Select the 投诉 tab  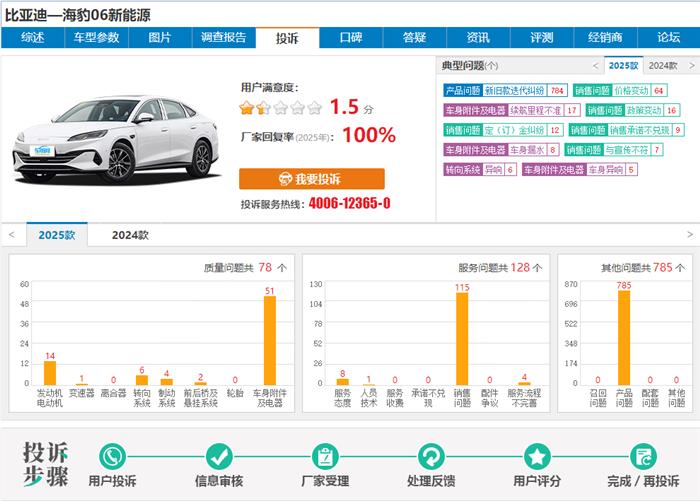pyautogui.click(x=287, y=38)
